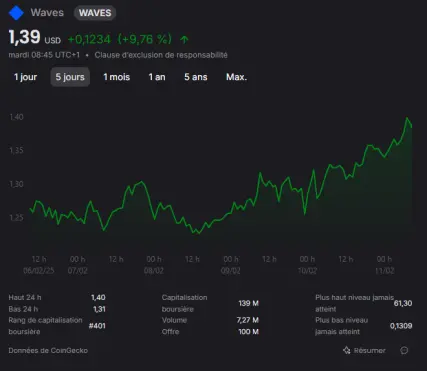
Task: Click the all-time low value 0,1309
Action: click(x=401, y=326)
